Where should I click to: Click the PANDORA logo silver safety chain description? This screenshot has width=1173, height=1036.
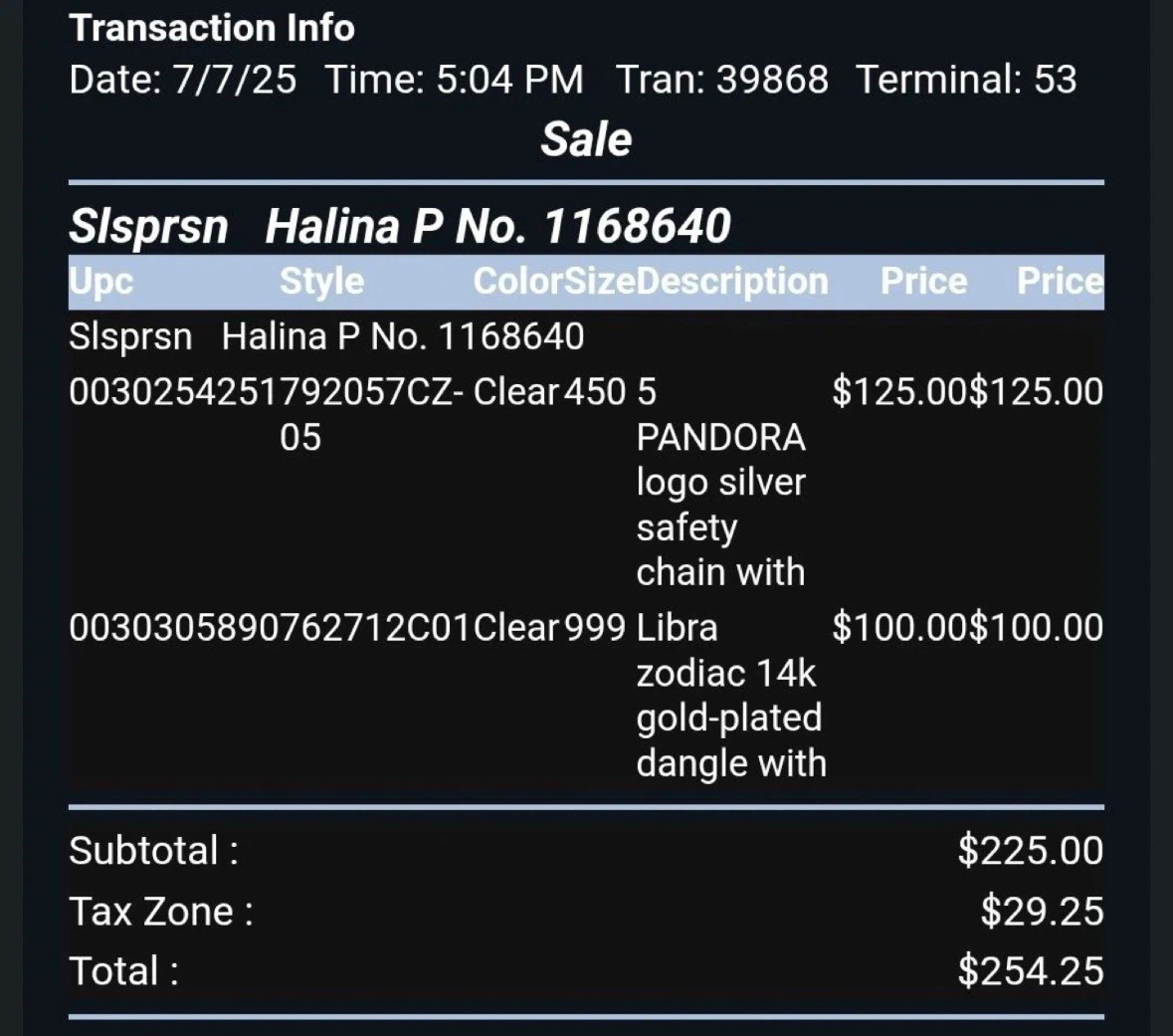pyautogui.click(x=721, y=482)
